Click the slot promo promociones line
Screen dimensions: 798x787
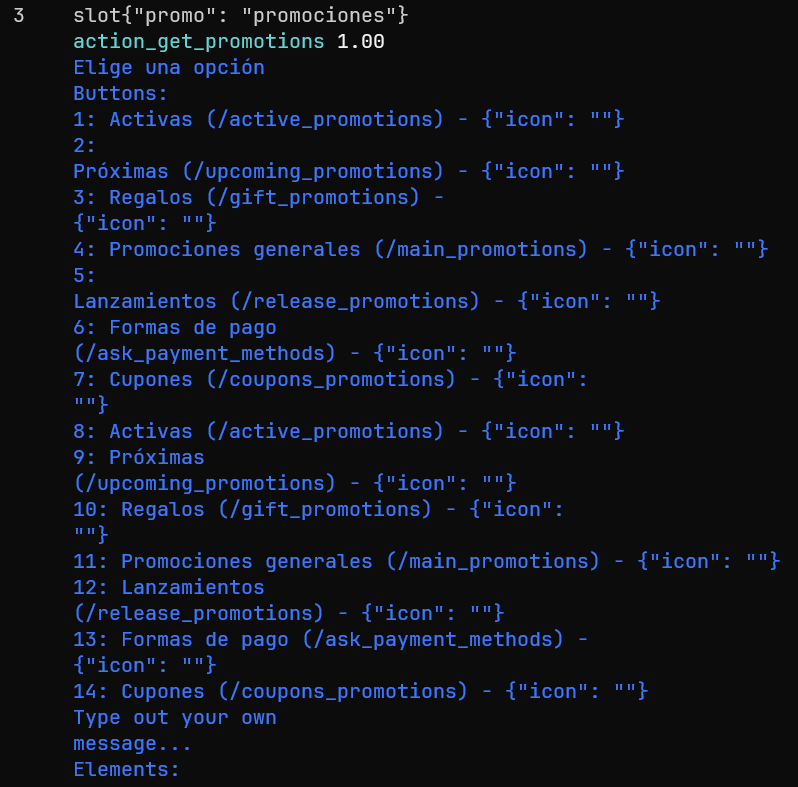240,16
